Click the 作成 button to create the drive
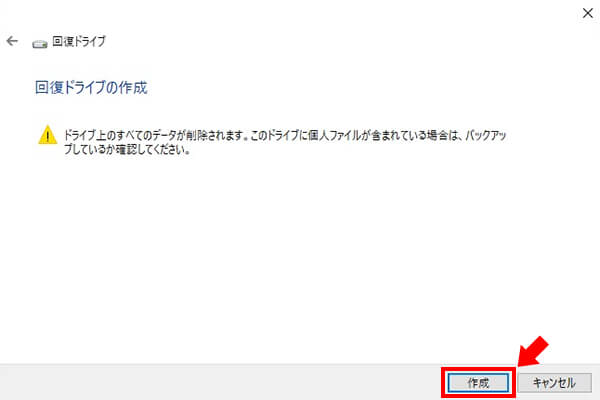The image size is (600, 400). [x=478, y=382]
